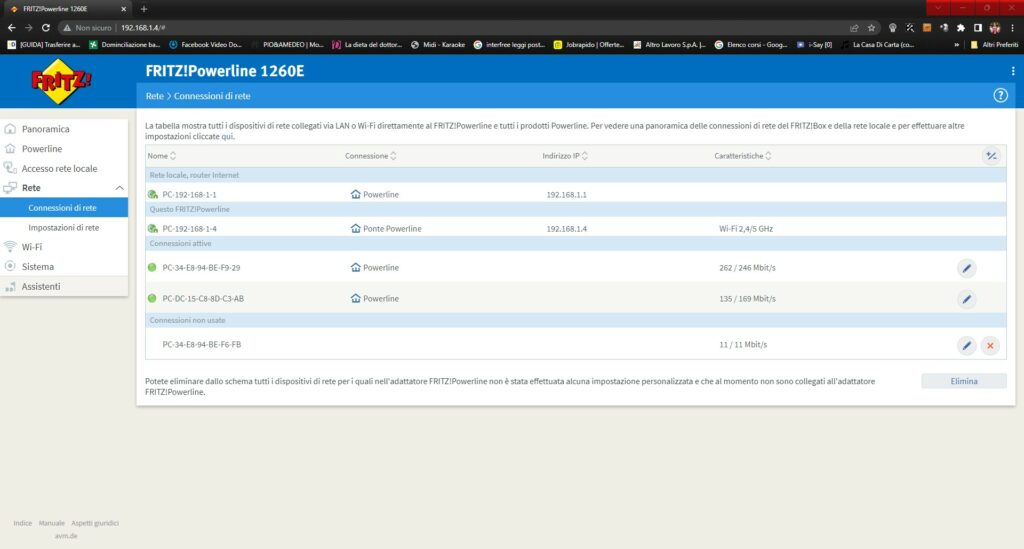The image size is (1024, 549).
Task: Sort table by Caratteristiche column
Action: 743,155
